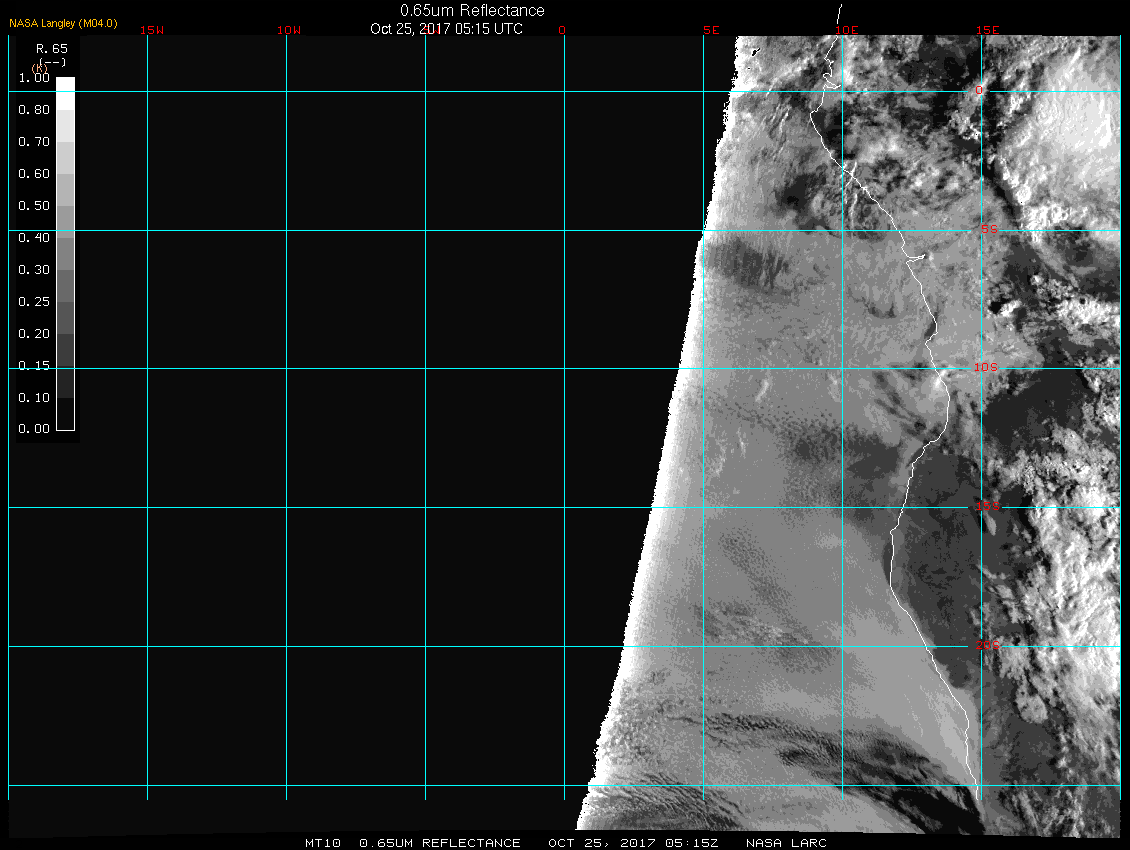The height and width of the screenshot is (850, 1130).
Task: Click the '15S' latitude label
Action: coord(988,506)
